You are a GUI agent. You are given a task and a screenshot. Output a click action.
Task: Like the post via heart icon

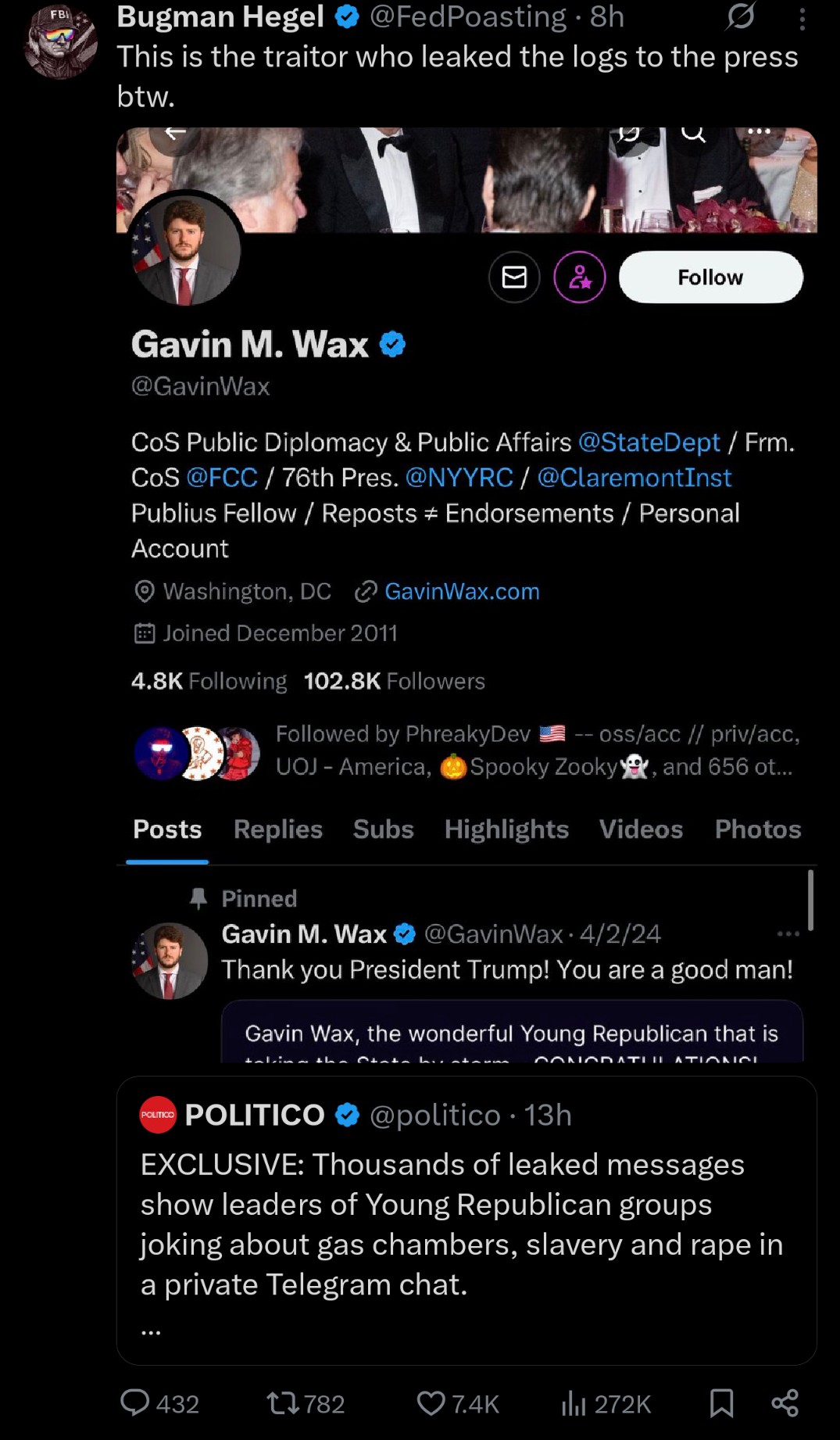(431, 1403)
